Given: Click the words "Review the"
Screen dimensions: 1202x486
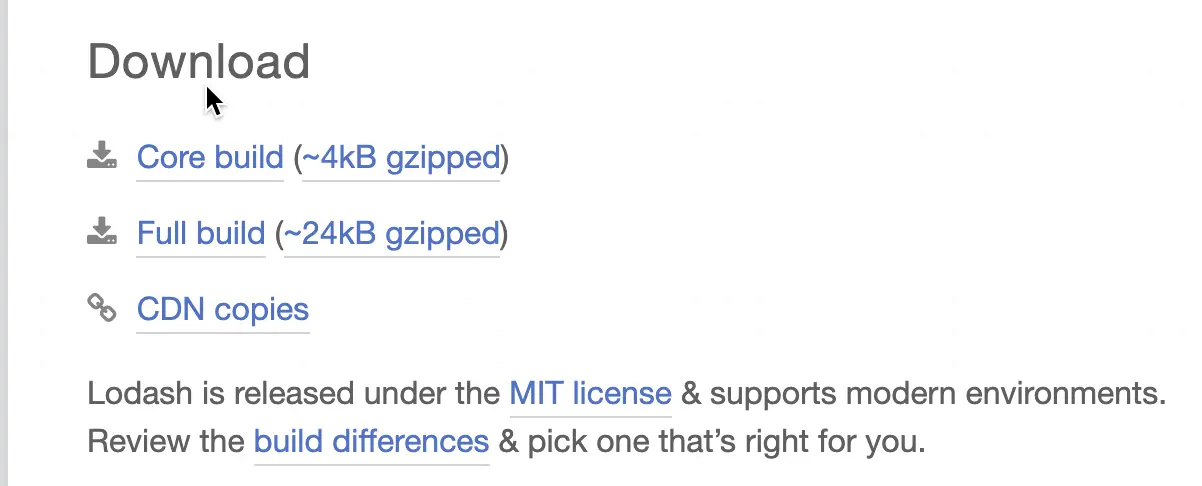Looking at the screenshot, I should 166,441.
